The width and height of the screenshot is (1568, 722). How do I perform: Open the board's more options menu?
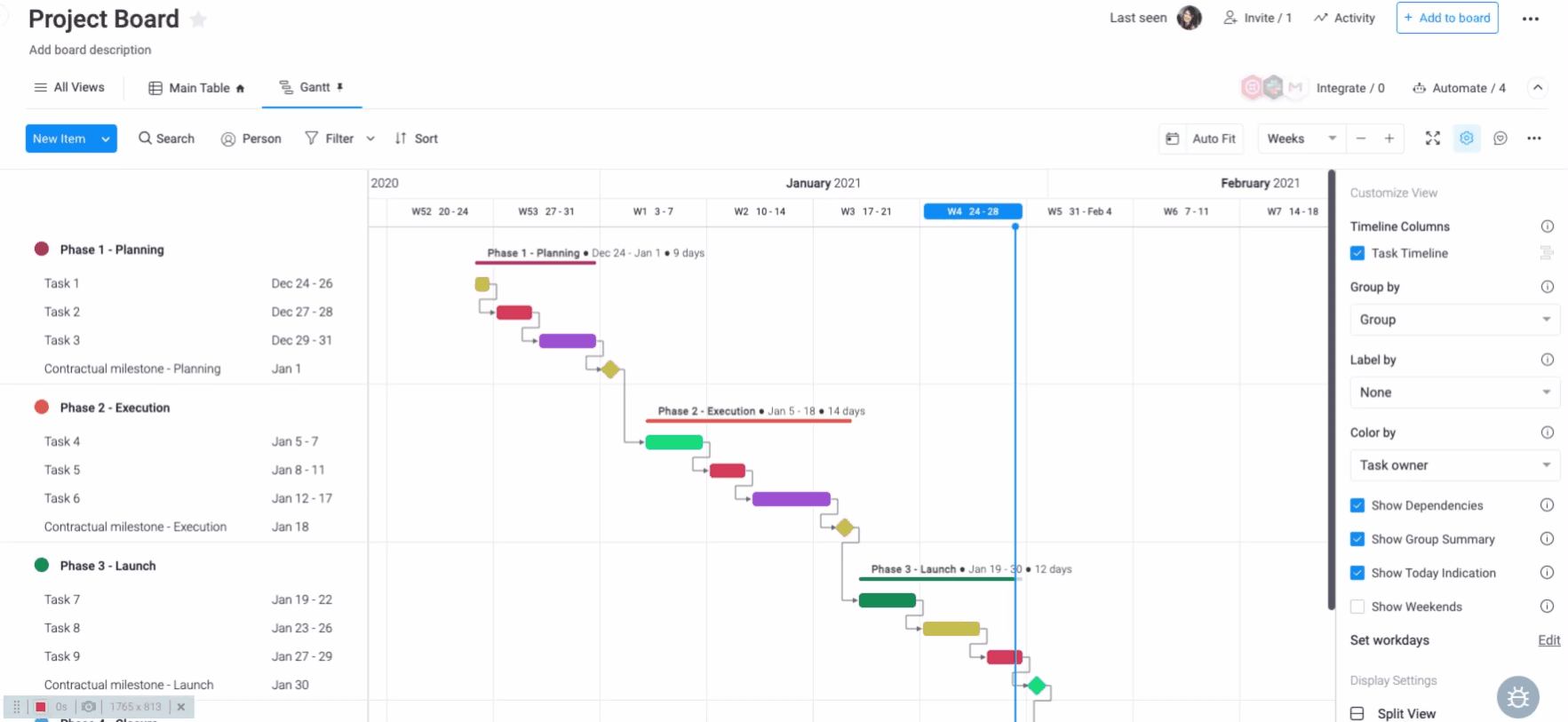[1530, 19]
